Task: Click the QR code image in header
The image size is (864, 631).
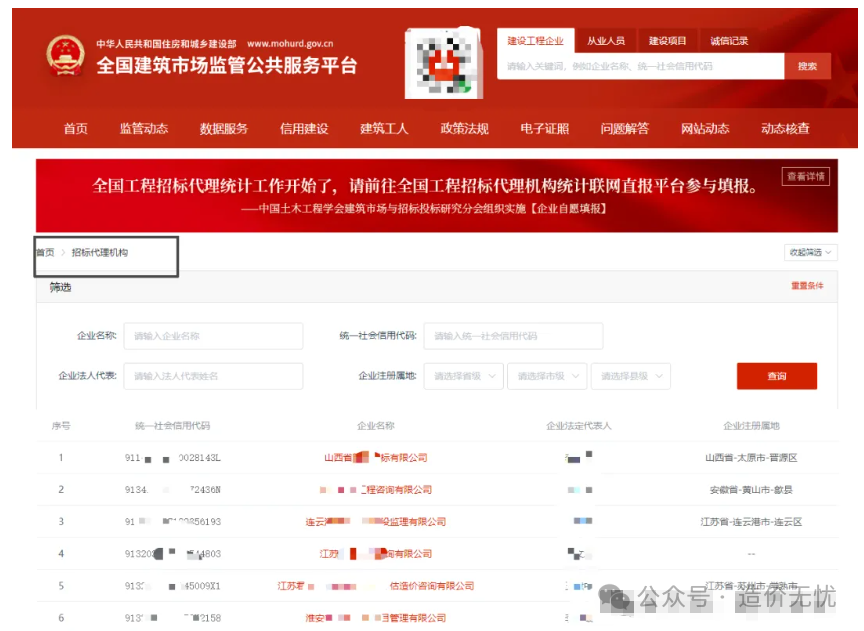Action: 443,62
